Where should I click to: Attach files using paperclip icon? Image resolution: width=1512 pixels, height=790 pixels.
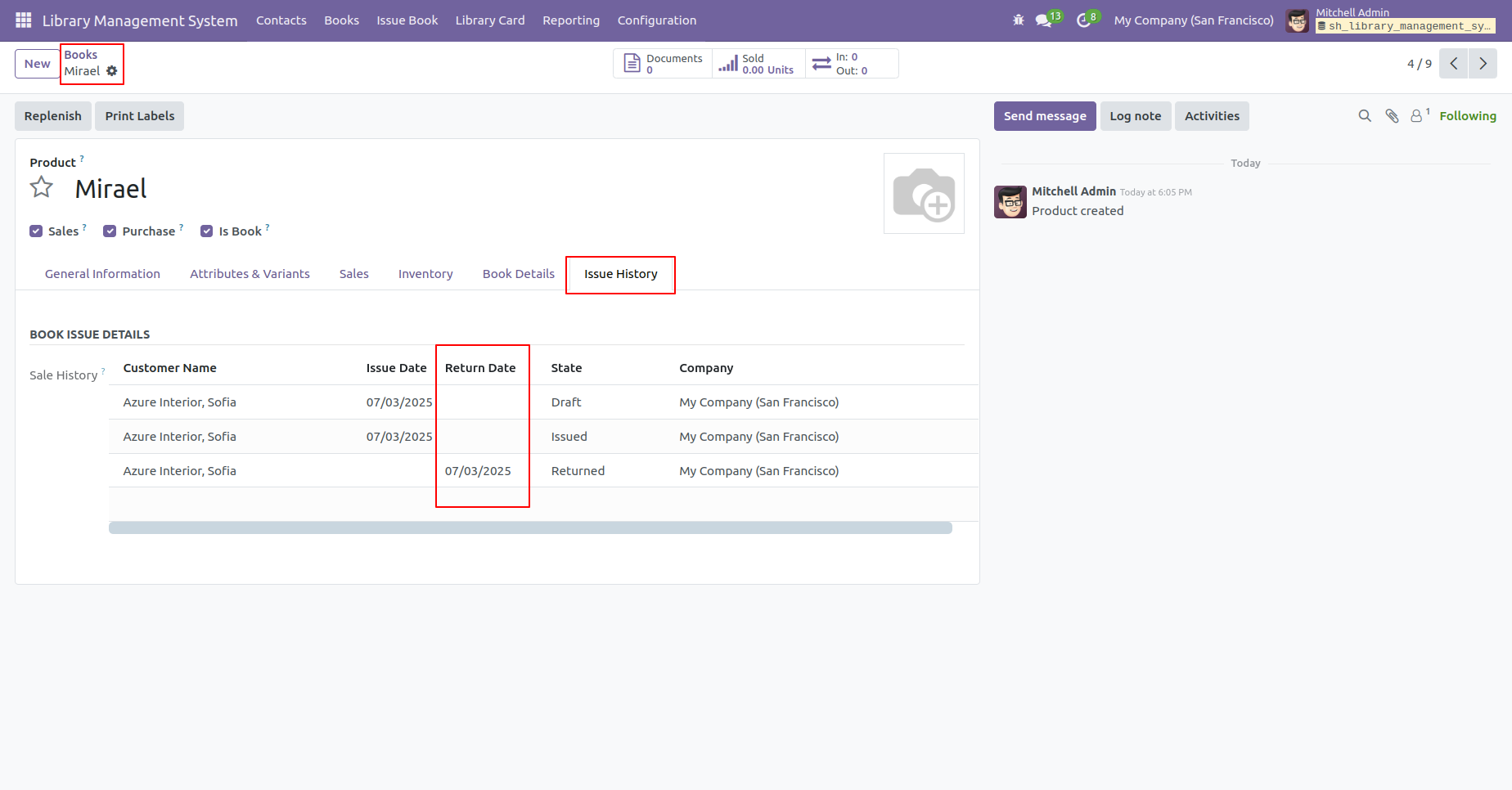click(x=1392, y=116)
